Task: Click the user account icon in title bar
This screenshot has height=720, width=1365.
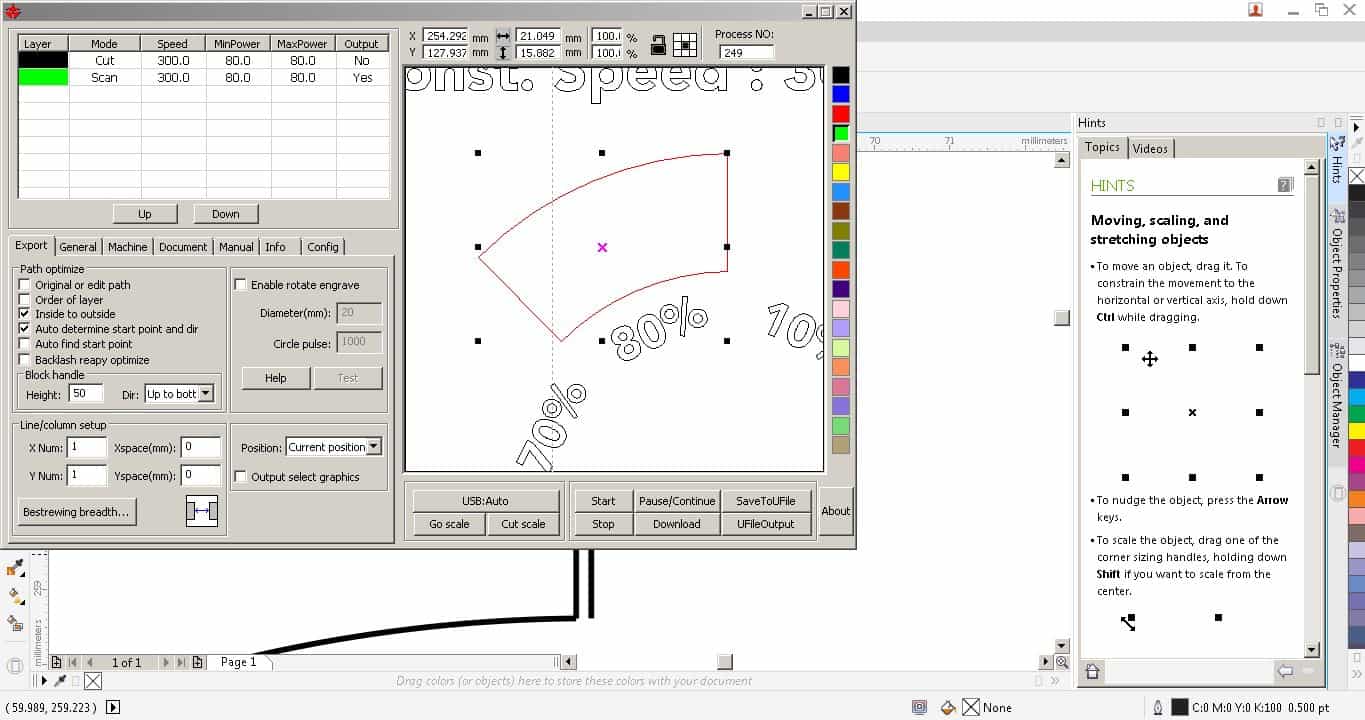Action: click(1255, 10)
